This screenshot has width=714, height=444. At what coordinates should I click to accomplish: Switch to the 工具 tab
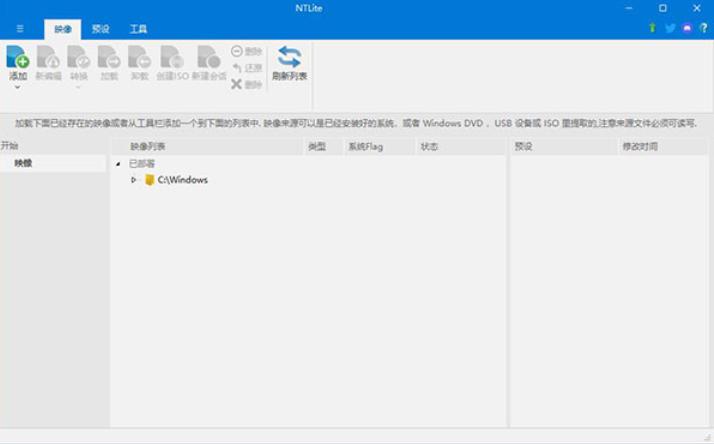[x=138, y=29]
